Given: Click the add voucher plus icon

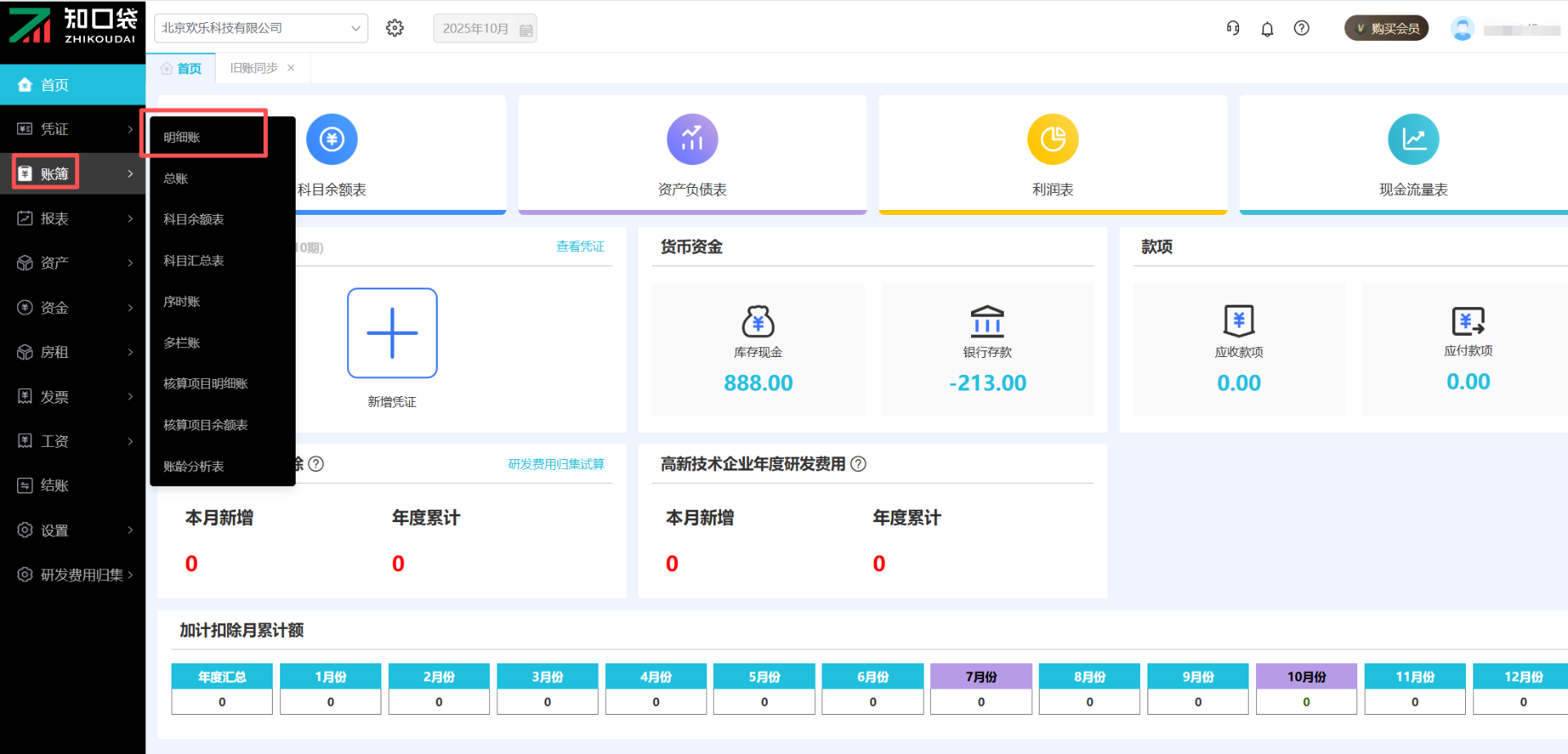Looking at the screenshot, I should pyautogui.click(x=392, y=332).
